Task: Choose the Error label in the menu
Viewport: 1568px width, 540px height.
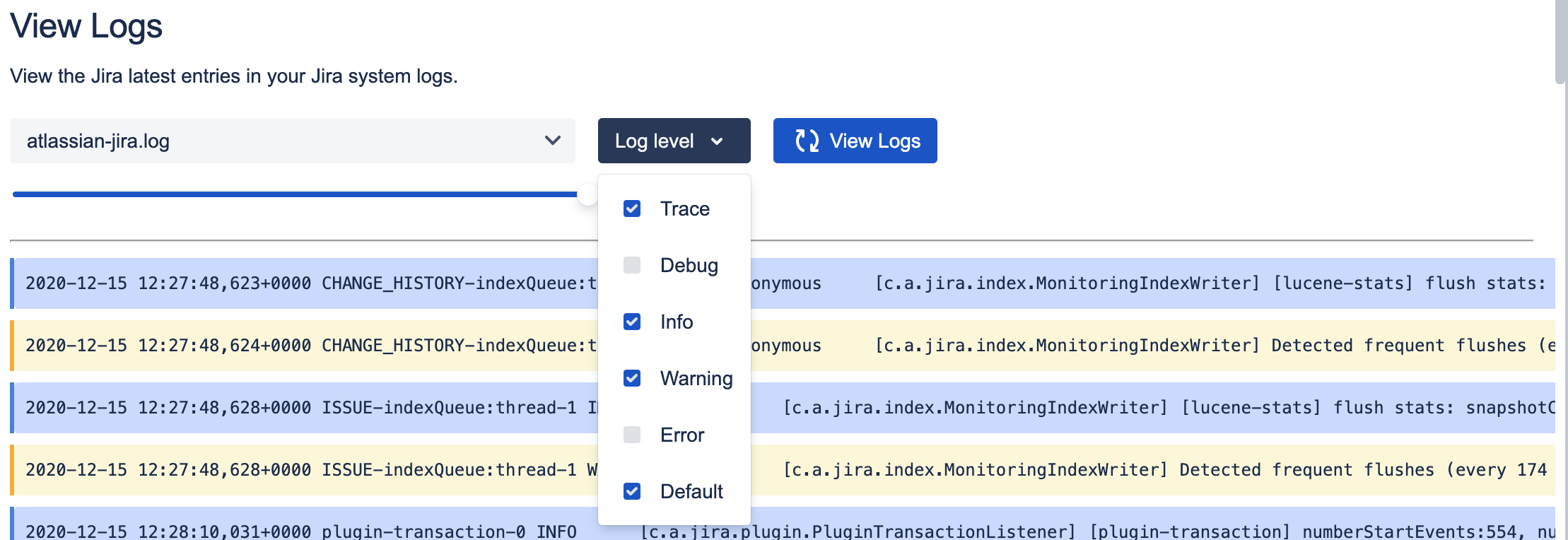Action: [x=681, y=435]
